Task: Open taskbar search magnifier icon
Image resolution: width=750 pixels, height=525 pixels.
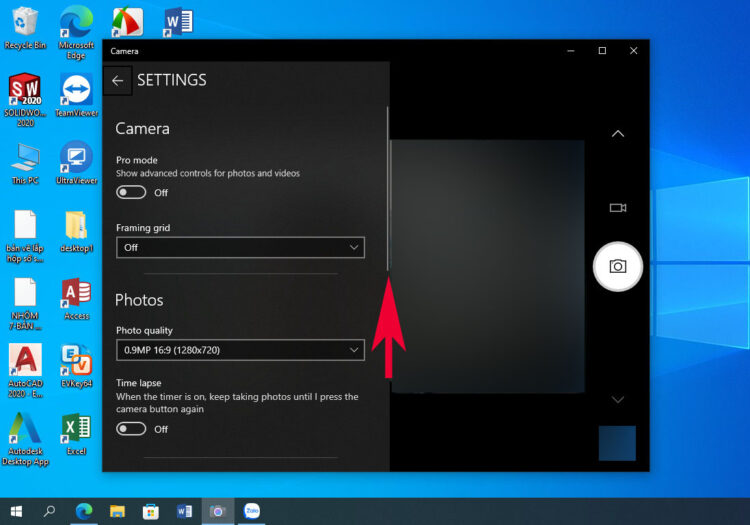Action: pos(49,511)
